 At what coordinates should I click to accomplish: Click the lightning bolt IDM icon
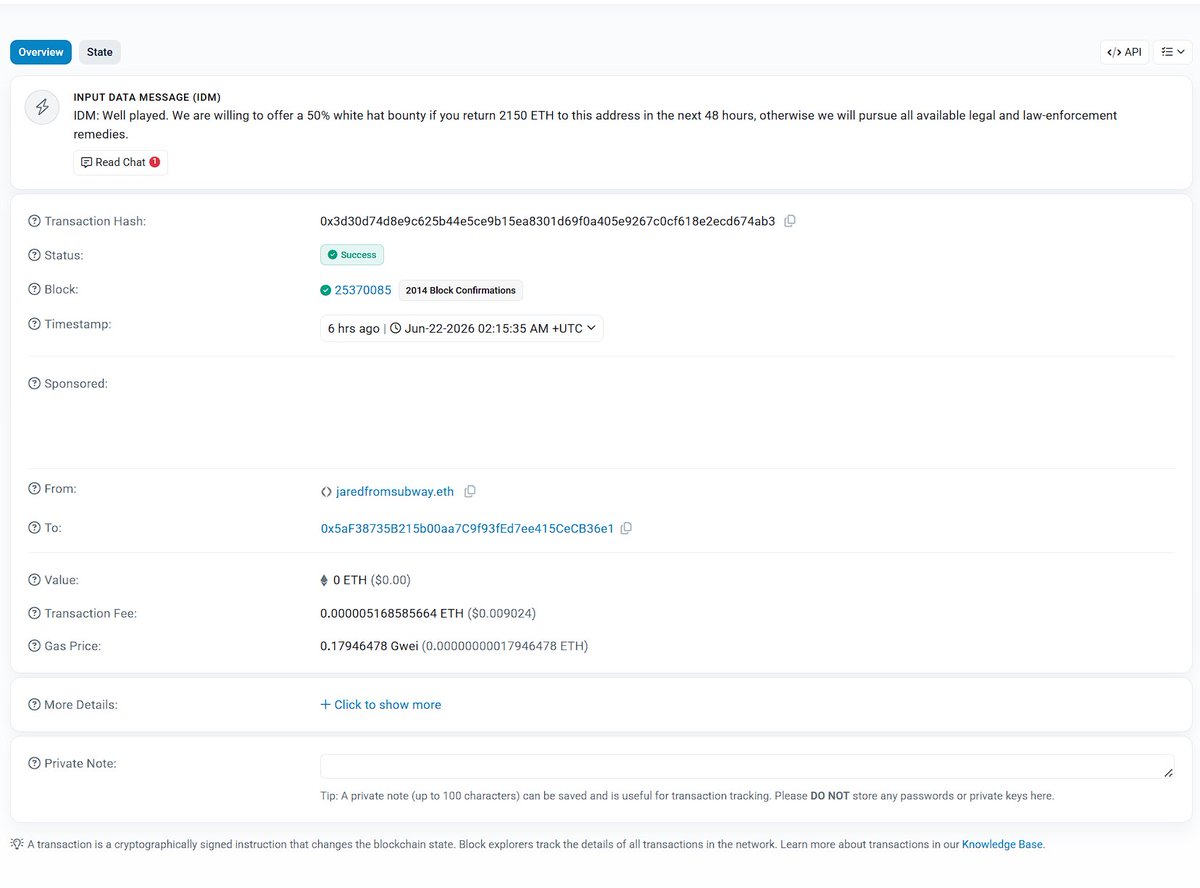tap(42, 108)
